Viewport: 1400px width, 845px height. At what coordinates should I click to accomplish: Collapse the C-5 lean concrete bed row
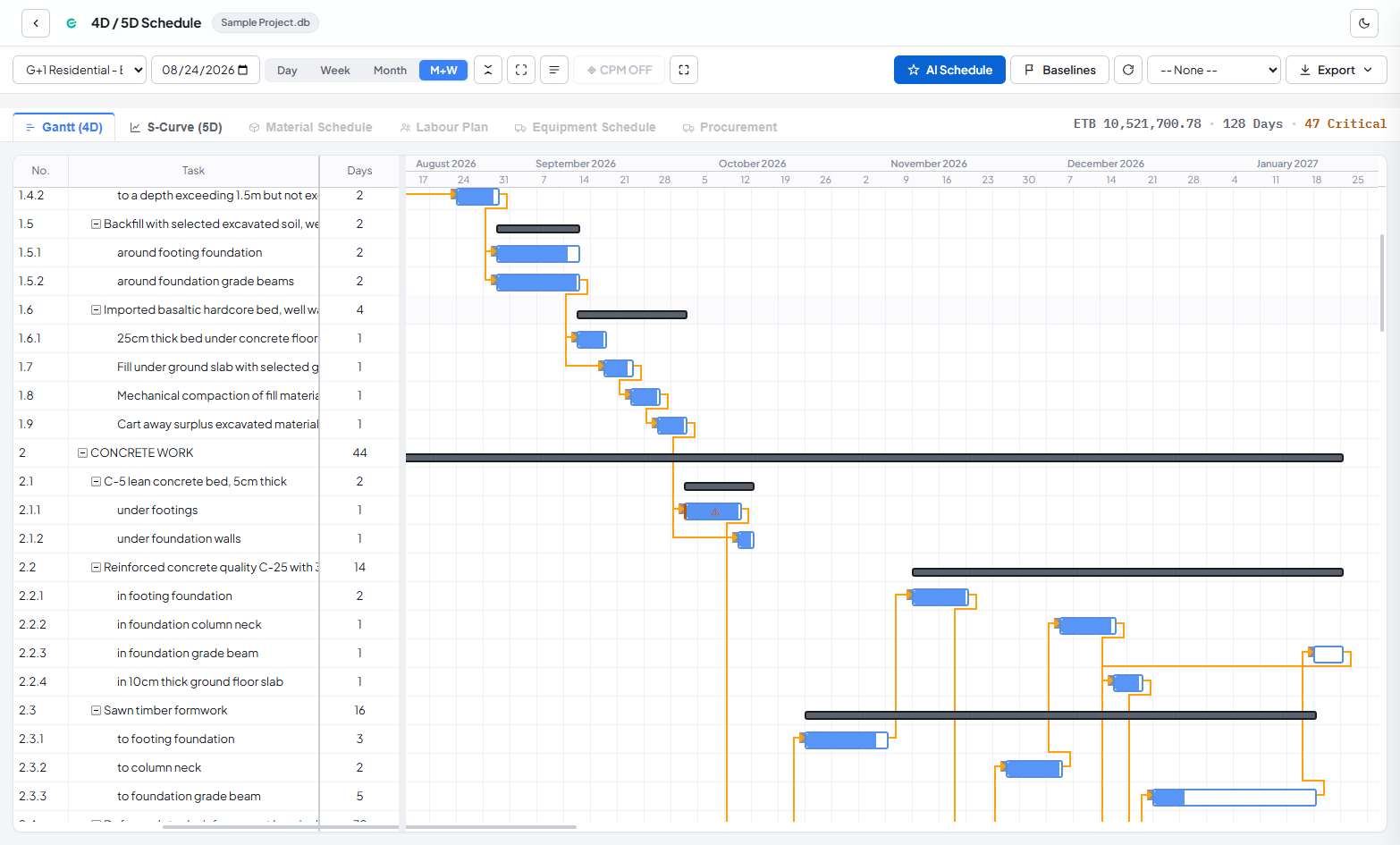click(96, 482)
